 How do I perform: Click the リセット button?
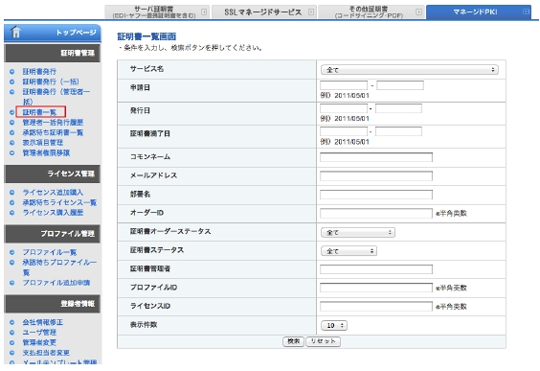coord(323,341)
